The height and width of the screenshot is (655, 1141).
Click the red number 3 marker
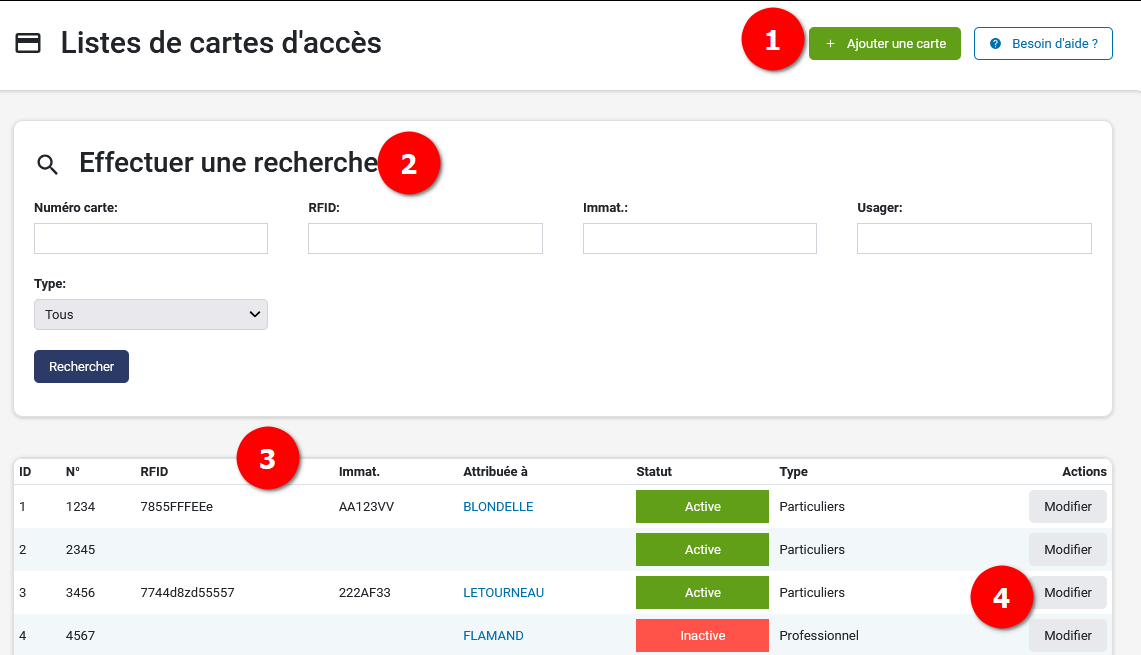(x=267, y=459)
